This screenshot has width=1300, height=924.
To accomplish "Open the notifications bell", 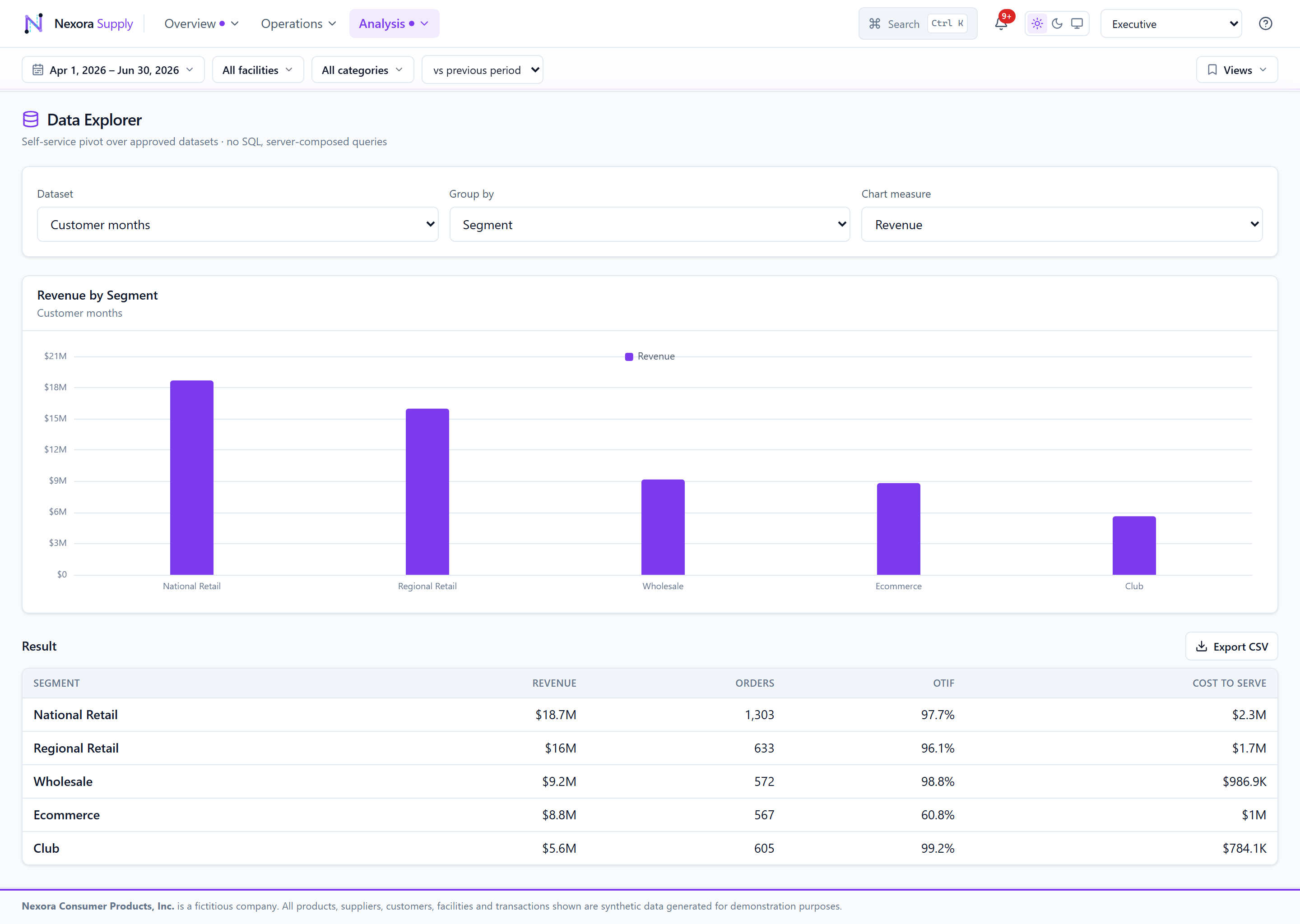I will [1001, 23].
